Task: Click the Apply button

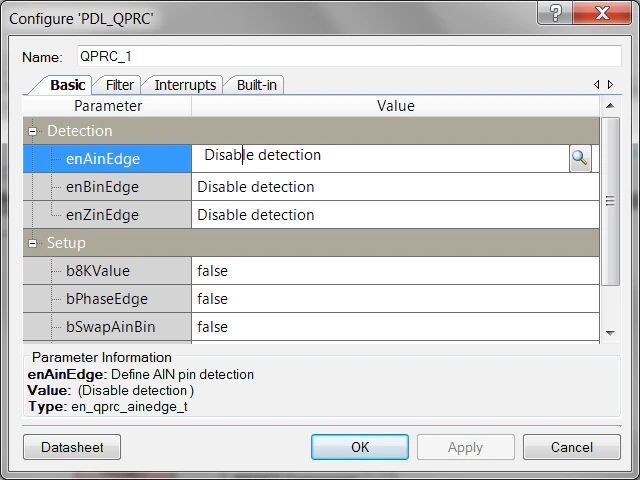Action: (x=465, y=447)
